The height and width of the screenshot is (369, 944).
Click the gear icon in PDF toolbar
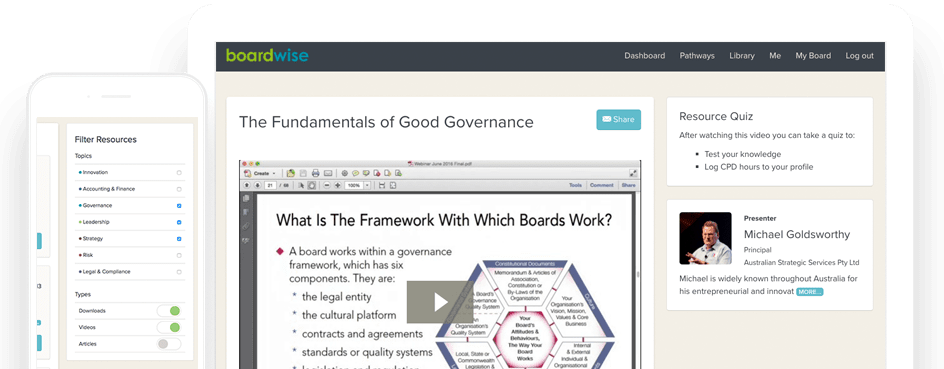coord(344,173)
